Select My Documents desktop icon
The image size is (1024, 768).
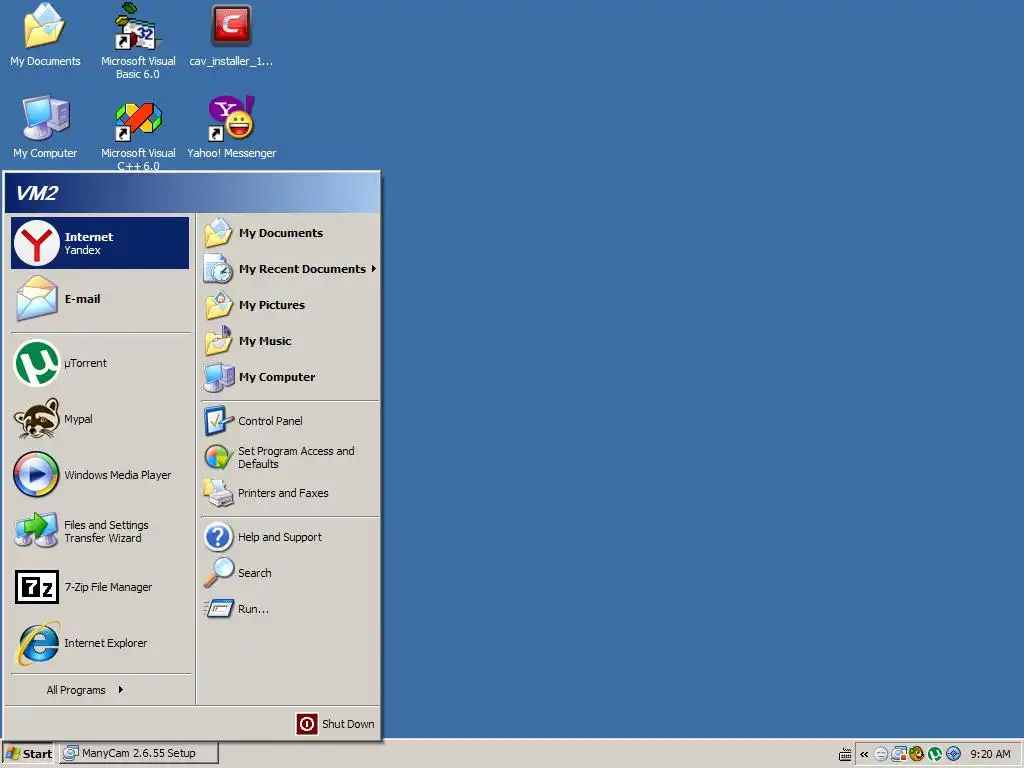pyautogui.click(x=45, y=35)
